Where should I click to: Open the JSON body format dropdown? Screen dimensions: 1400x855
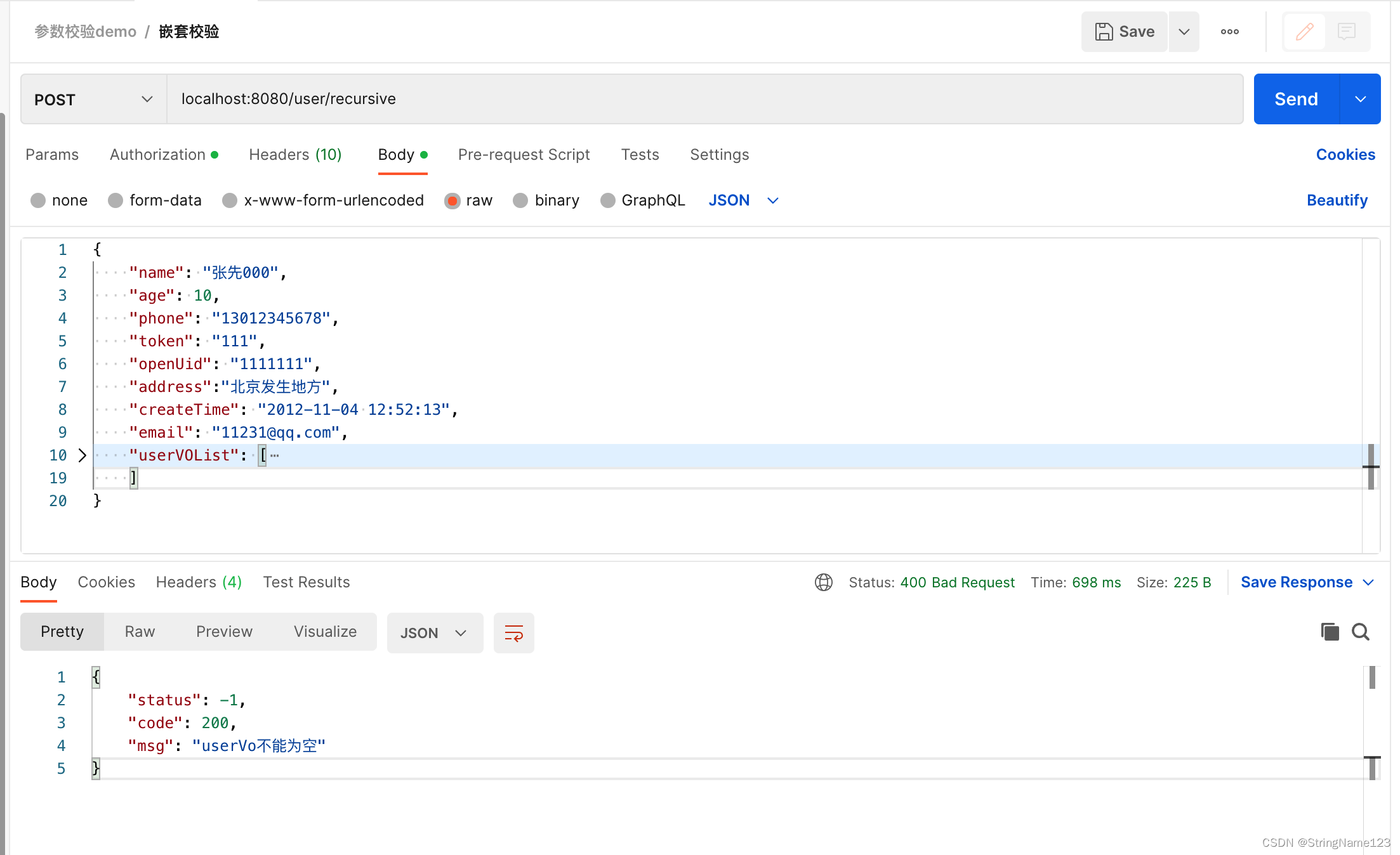743,200
